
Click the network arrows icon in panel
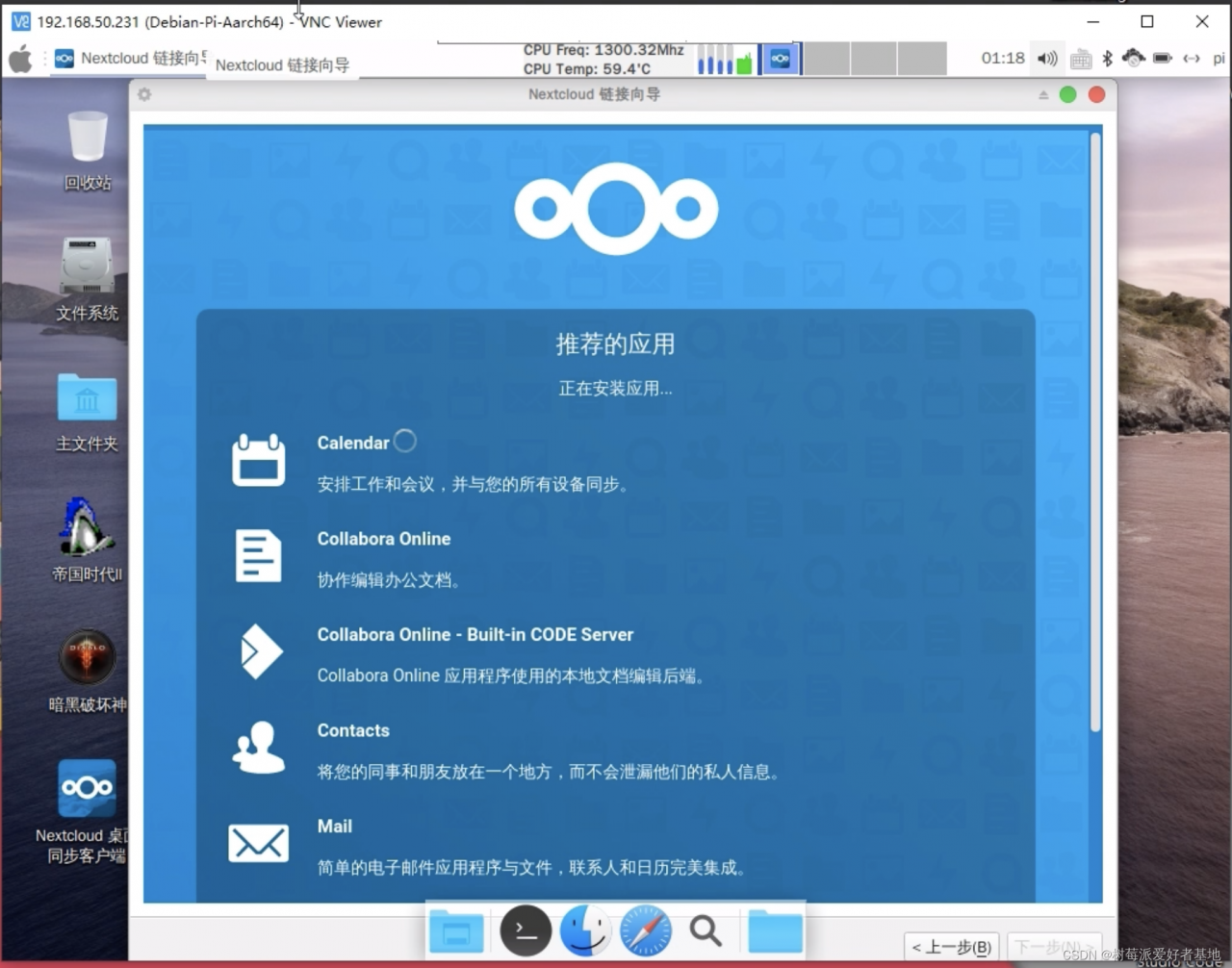1192,59
